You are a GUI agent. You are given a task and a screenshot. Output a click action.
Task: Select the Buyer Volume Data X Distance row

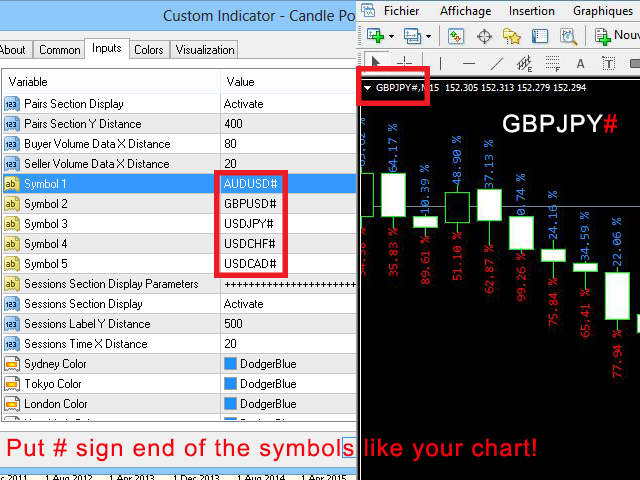pyautogui.click(x=180, y=144)
